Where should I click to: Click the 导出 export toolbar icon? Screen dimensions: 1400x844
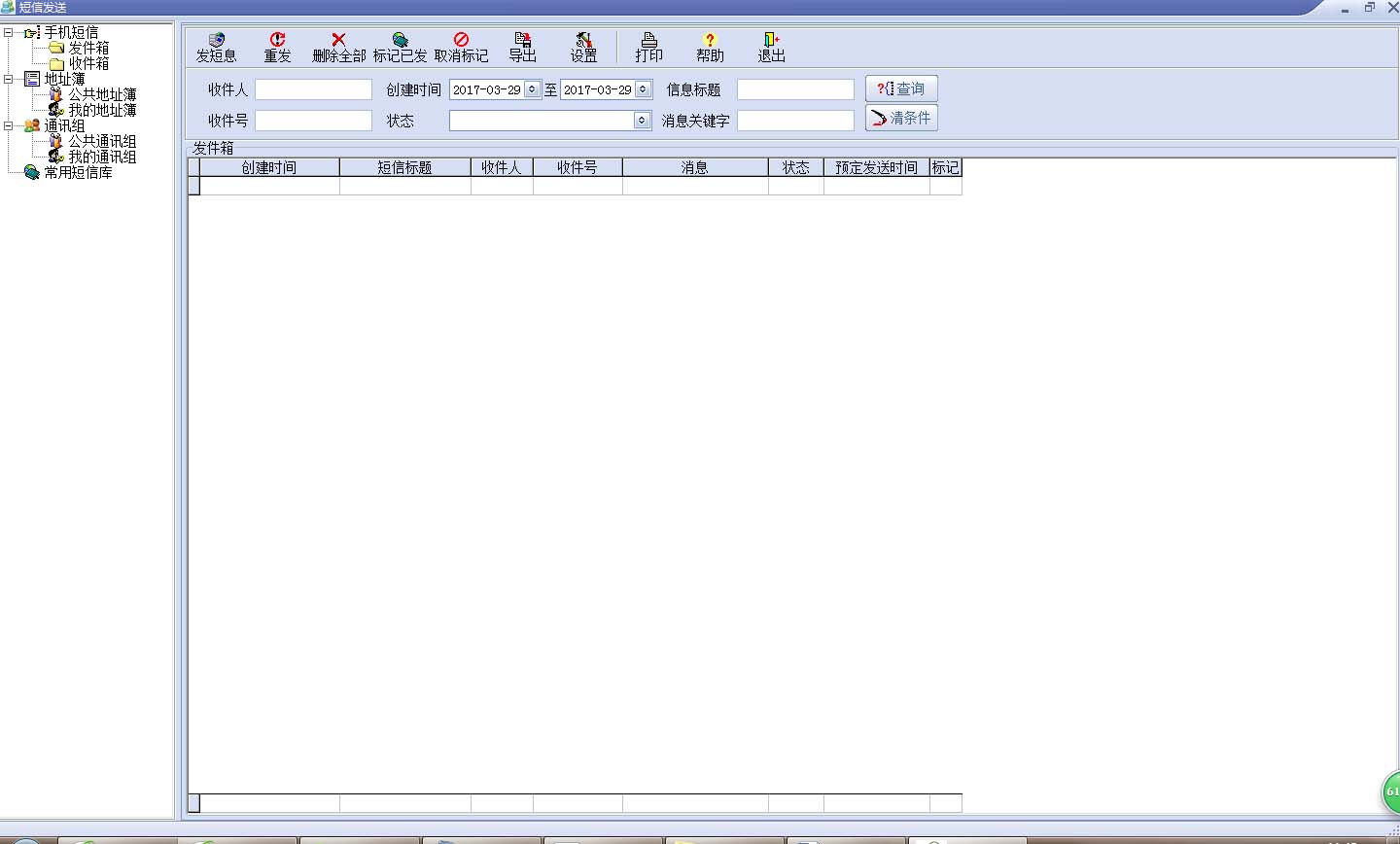(522, 47)
